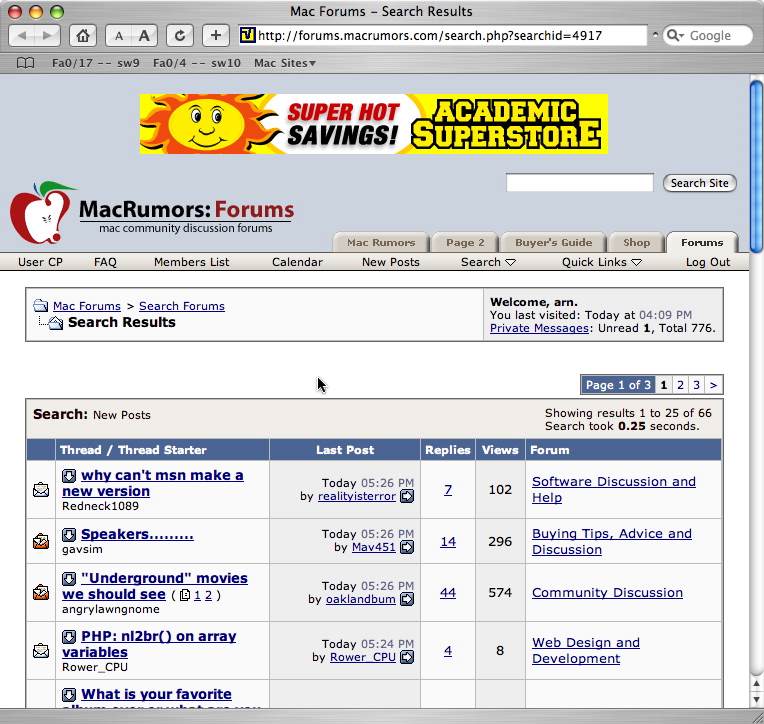
Task: Go to next results page arrow
Action: point(714,385)
